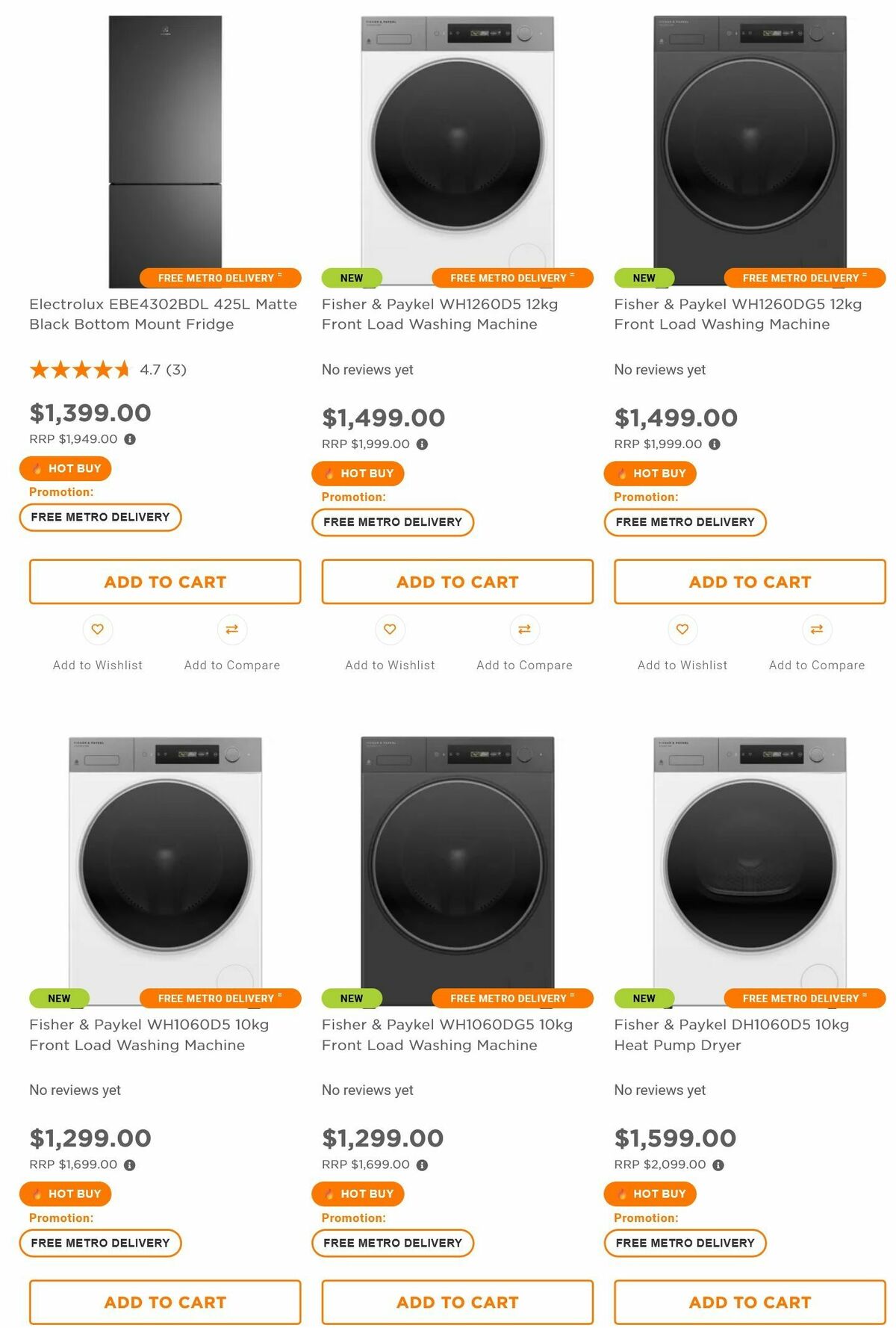This screenshot has height=1328, width=896.
Task: Open Electrolux EBE4302BDL fridge product title
Action: (163, 314)
